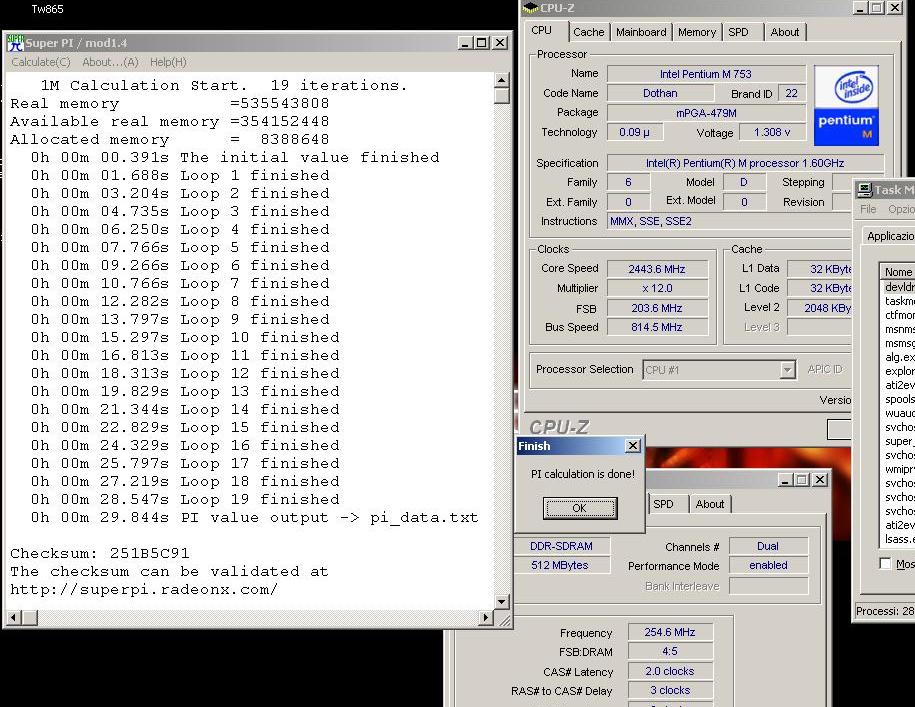Switch to the Cache tab in CPU-Z
This screenshot has width=915, height=707.
588,32
